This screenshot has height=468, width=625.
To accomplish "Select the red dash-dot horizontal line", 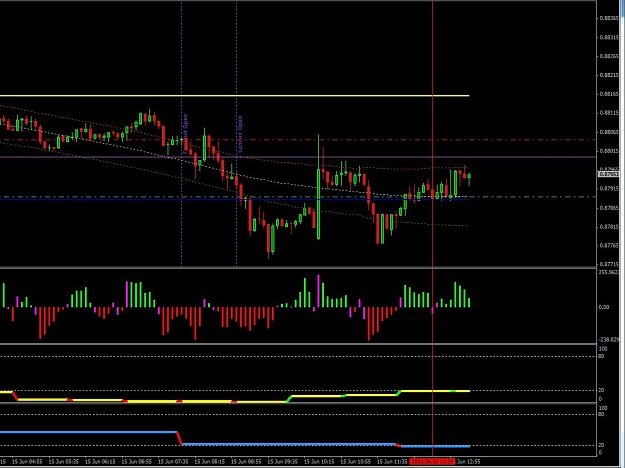I will point(298,140).
